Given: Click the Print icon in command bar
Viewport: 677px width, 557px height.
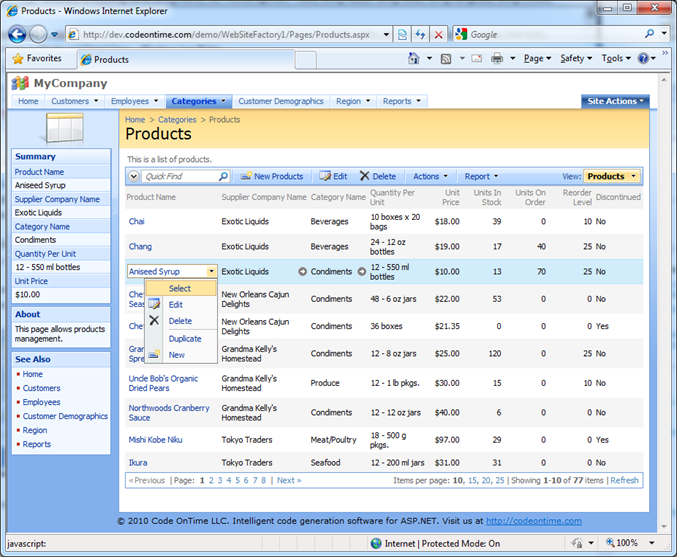Looking at the screenshot, I should tap(497, 59).
